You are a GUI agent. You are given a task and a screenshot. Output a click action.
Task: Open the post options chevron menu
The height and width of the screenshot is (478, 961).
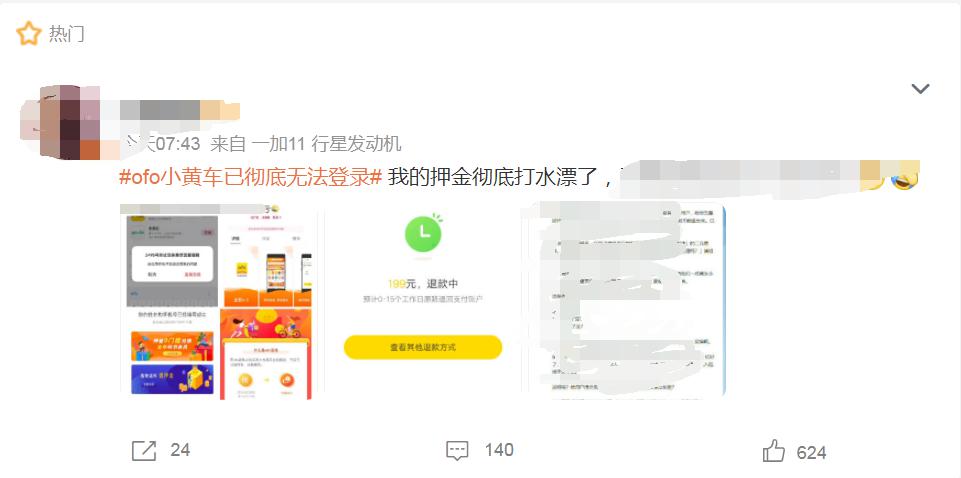920,89
